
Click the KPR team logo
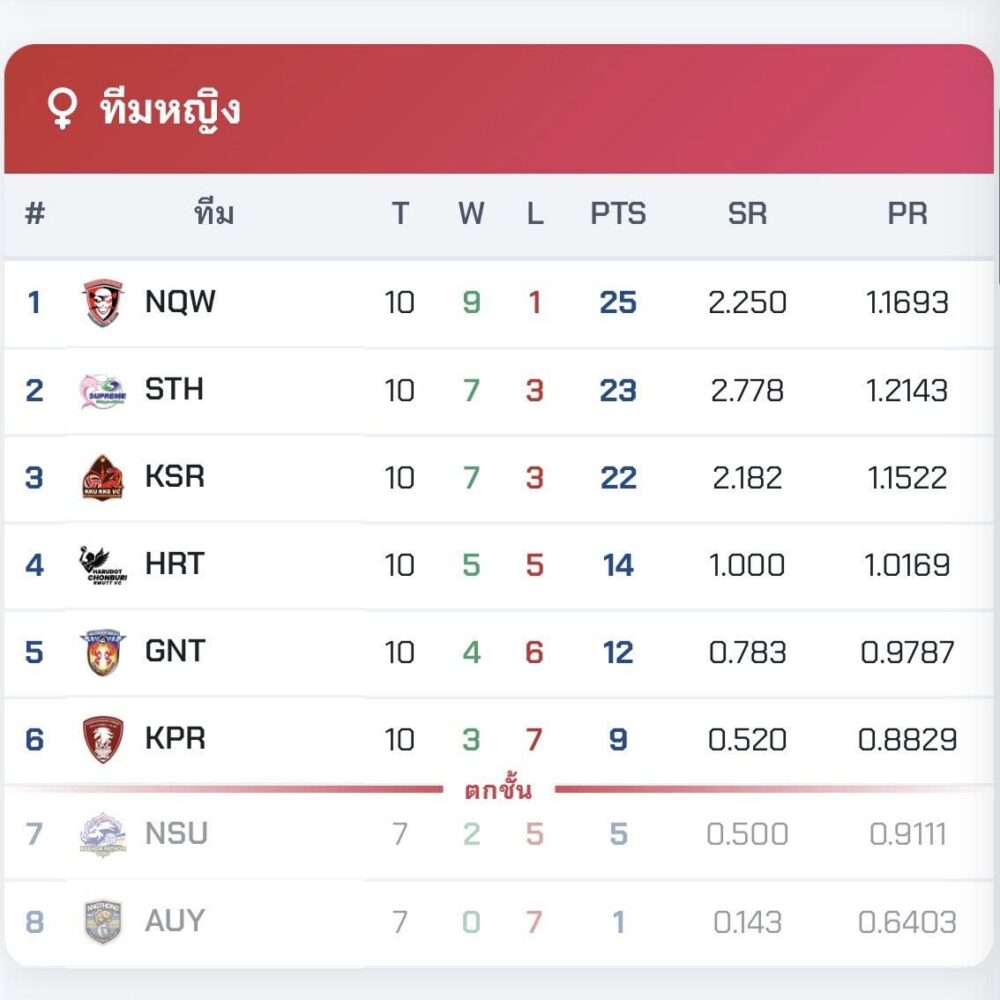click(103, 740)
